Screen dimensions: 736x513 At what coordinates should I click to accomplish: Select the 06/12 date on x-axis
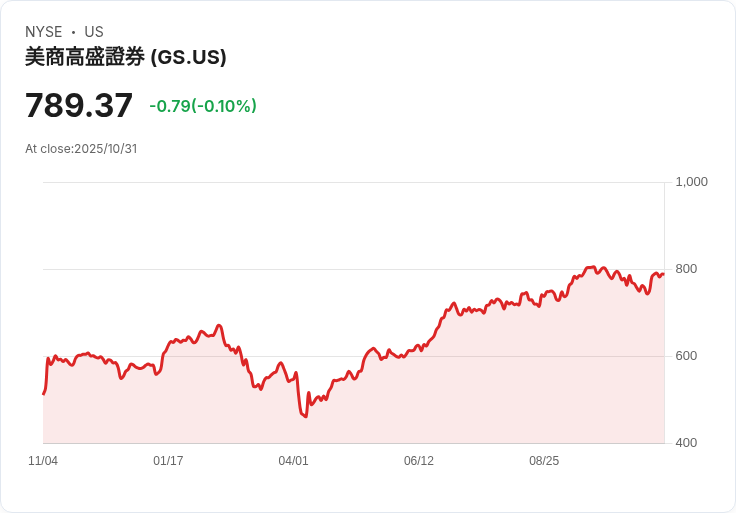coord(418,461)
